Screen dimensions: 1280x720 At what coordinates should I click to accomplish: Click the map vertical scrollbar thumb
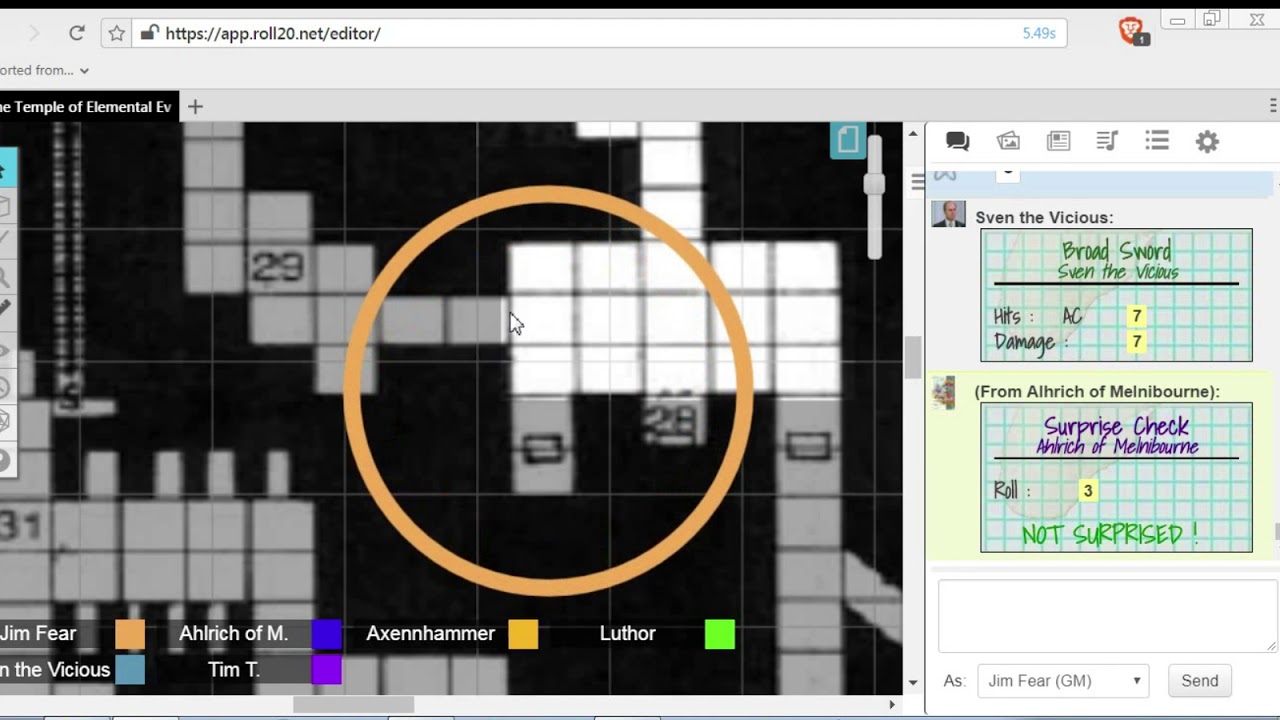[912, 358]
